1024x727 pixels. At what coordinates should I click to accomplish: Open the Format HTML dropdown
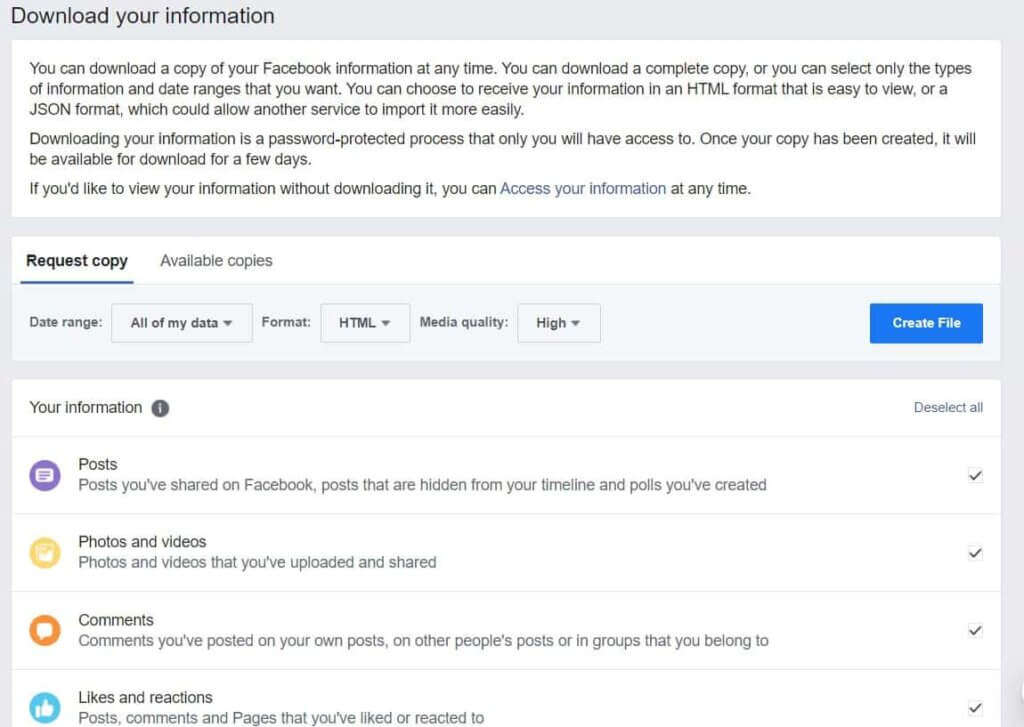[365, 323]
